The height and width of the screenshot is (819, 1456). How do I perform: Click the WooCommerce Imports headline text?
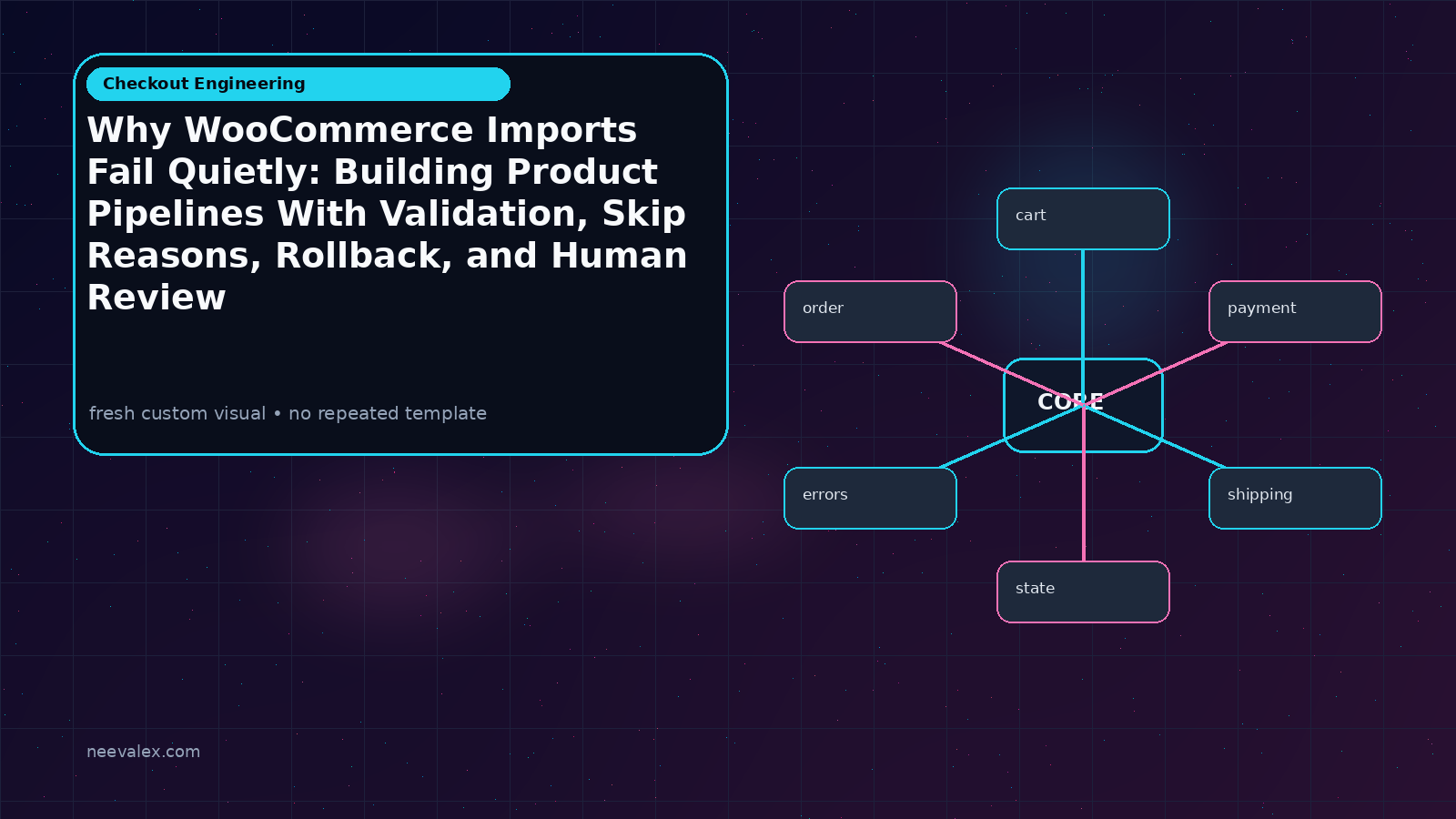[387, 213]
